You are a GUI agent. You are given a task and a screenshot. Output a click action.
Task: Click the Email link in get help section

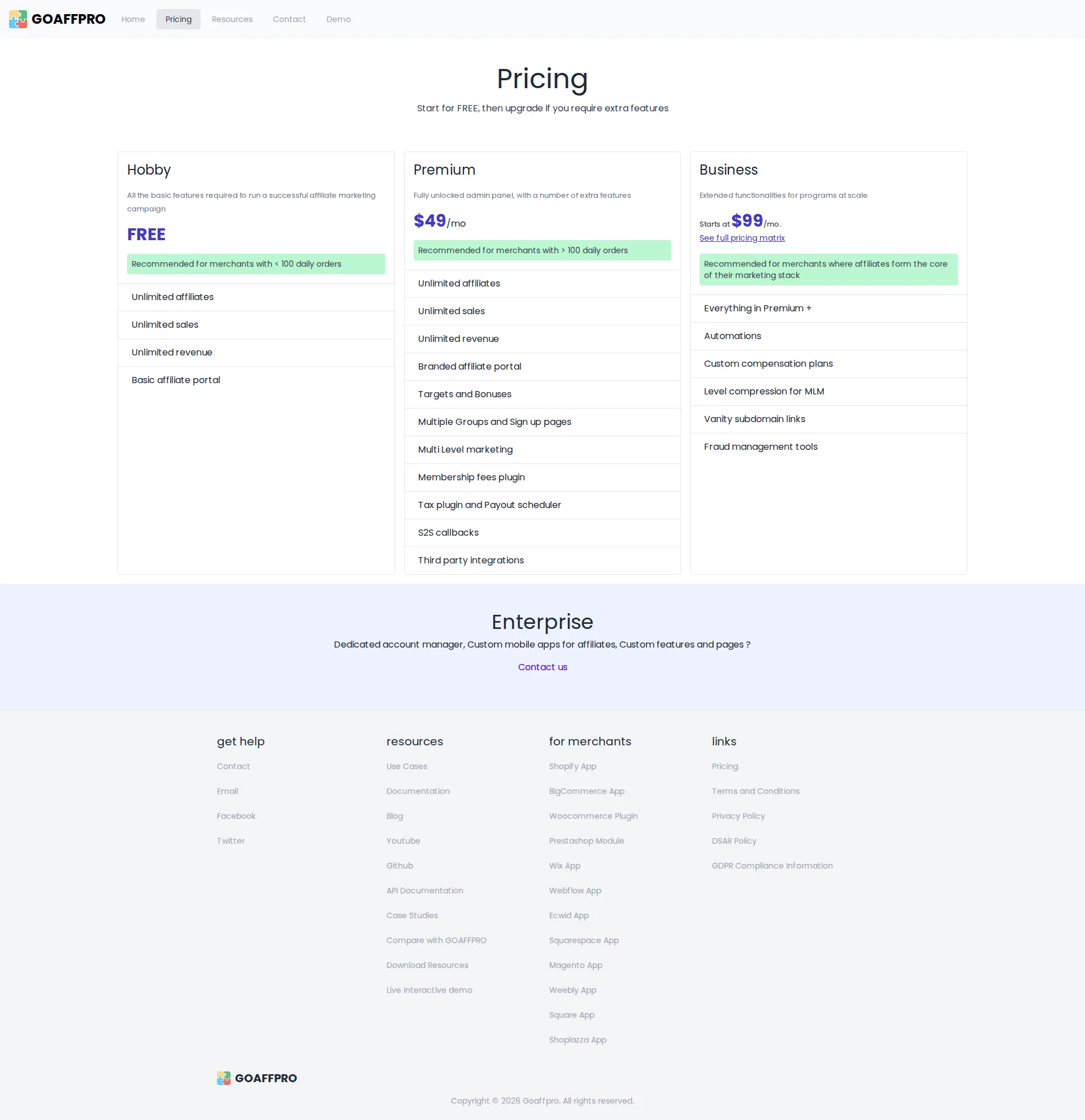[227, 791]
